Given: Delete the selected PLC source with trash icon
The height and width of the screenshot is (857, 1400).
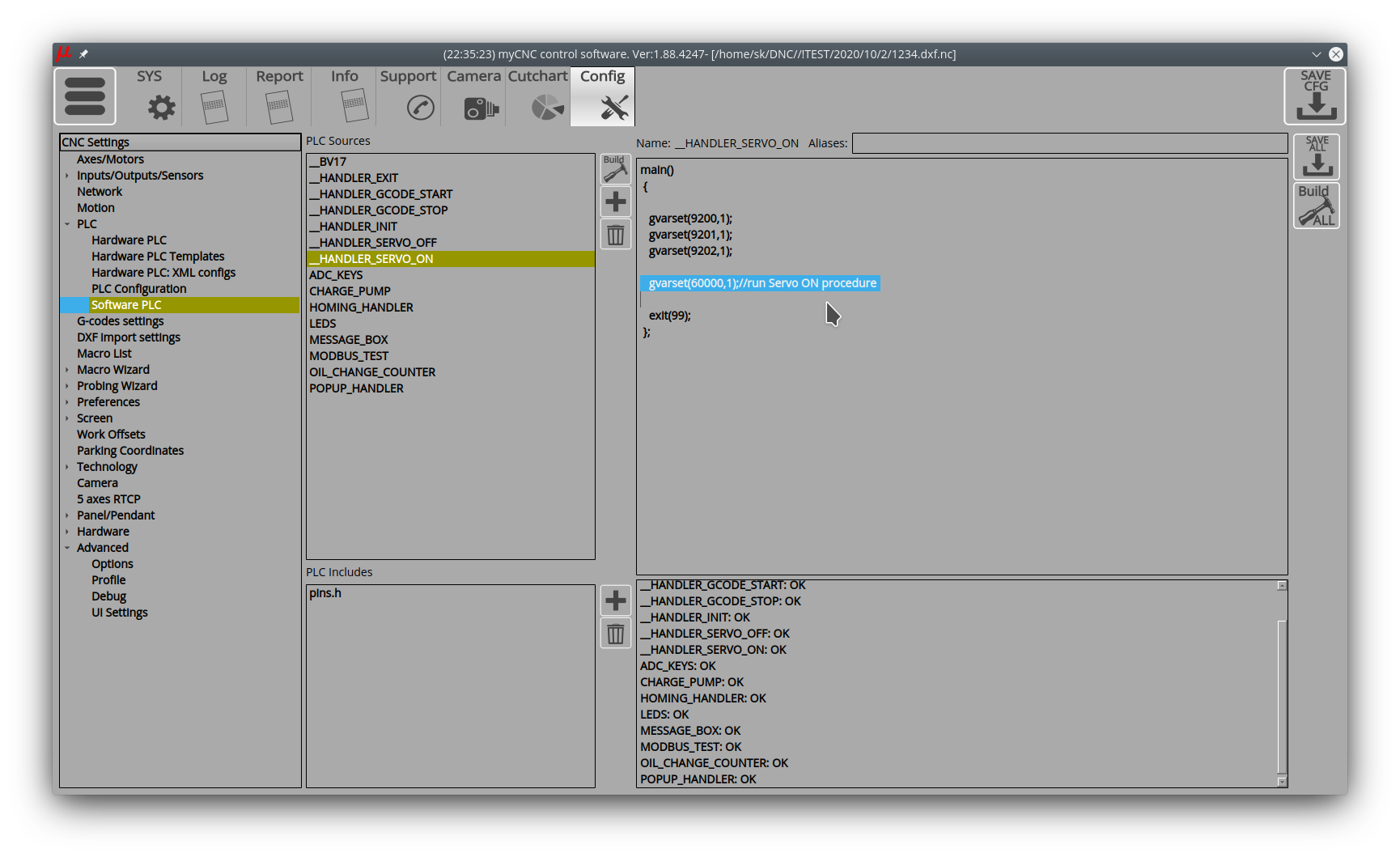Looking at the screenshot, I should [x=615, y=235].
